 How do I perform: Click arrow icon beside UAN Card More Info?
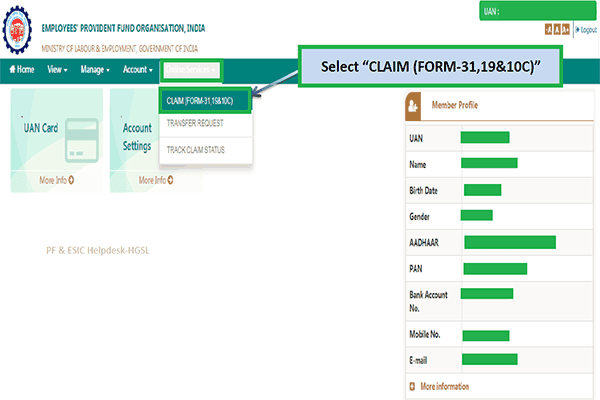coord(71,180)
